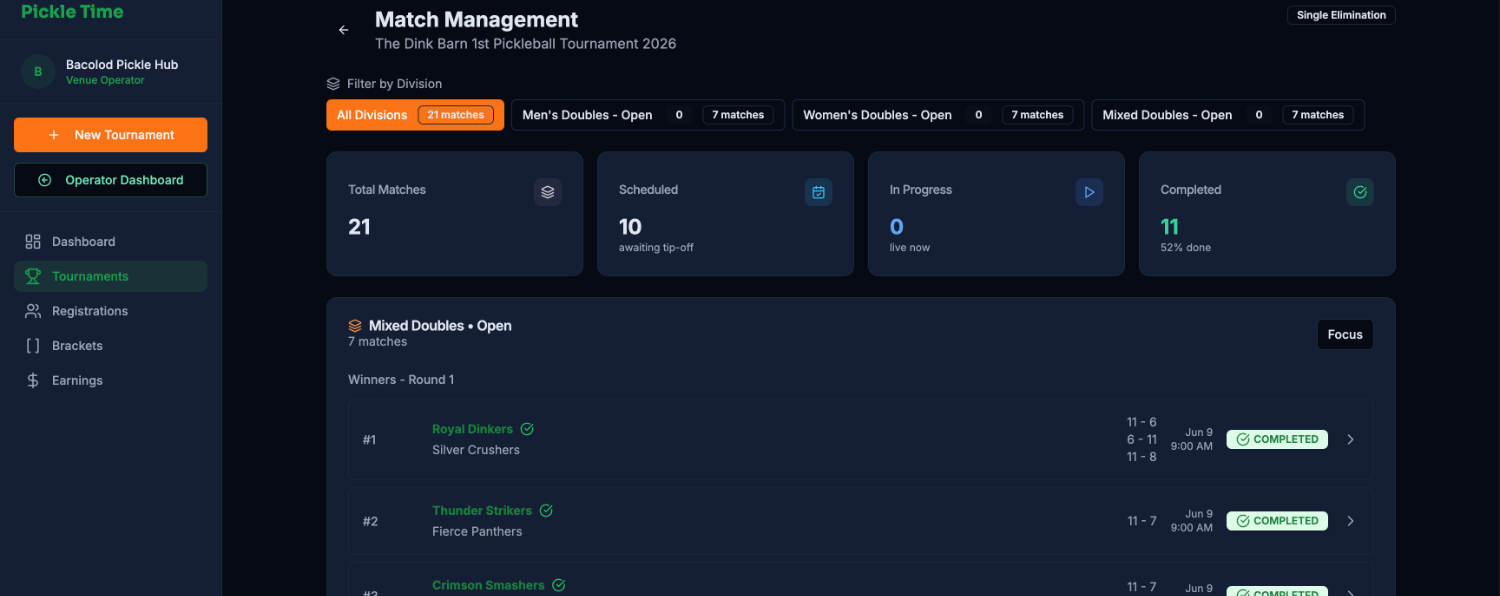Open Earnings in the sidebar
Viewport: 1500px width, 596px height.
tap(110, 381)
